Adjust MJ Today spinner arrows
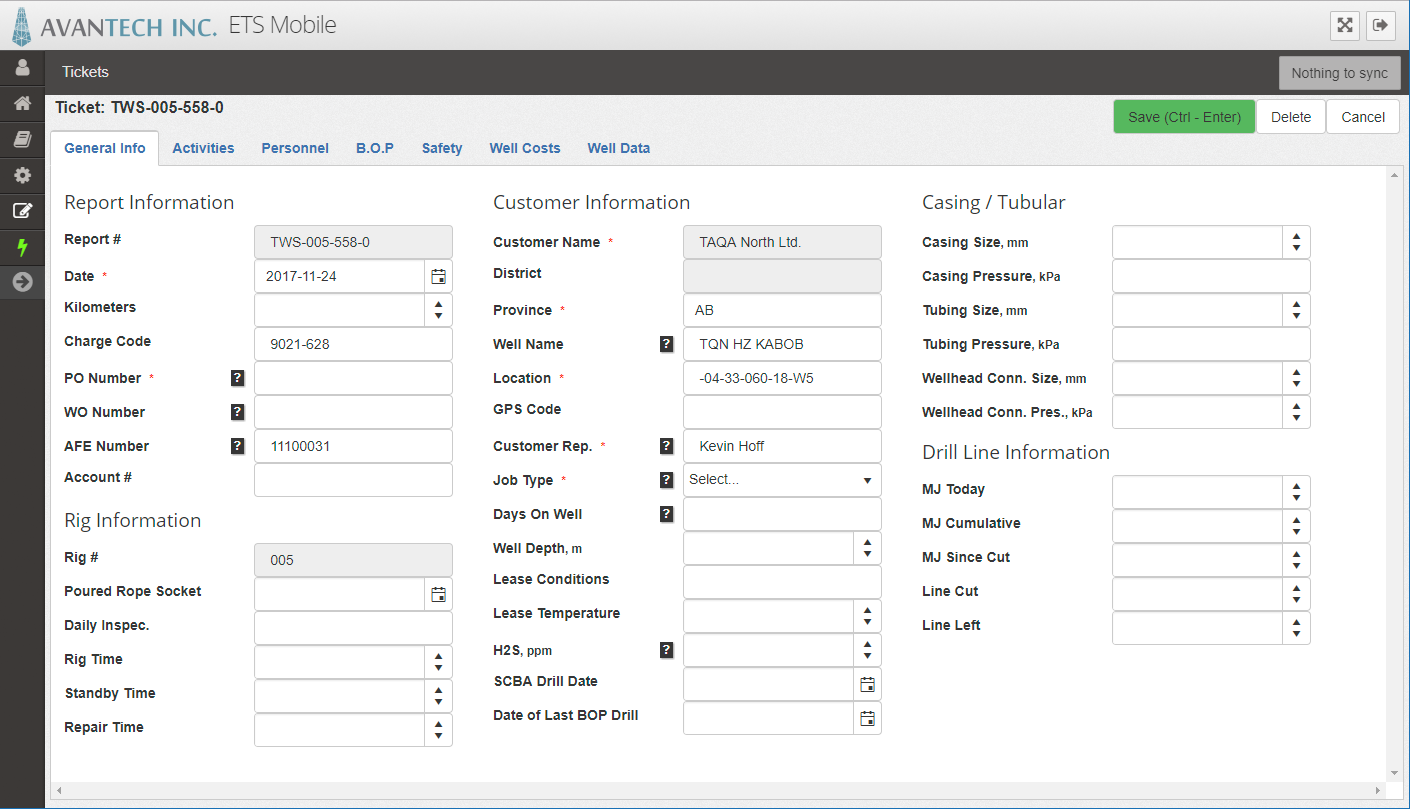Image resolution: width=1410 pixels, height=809 pixels. coord(1296,492)
